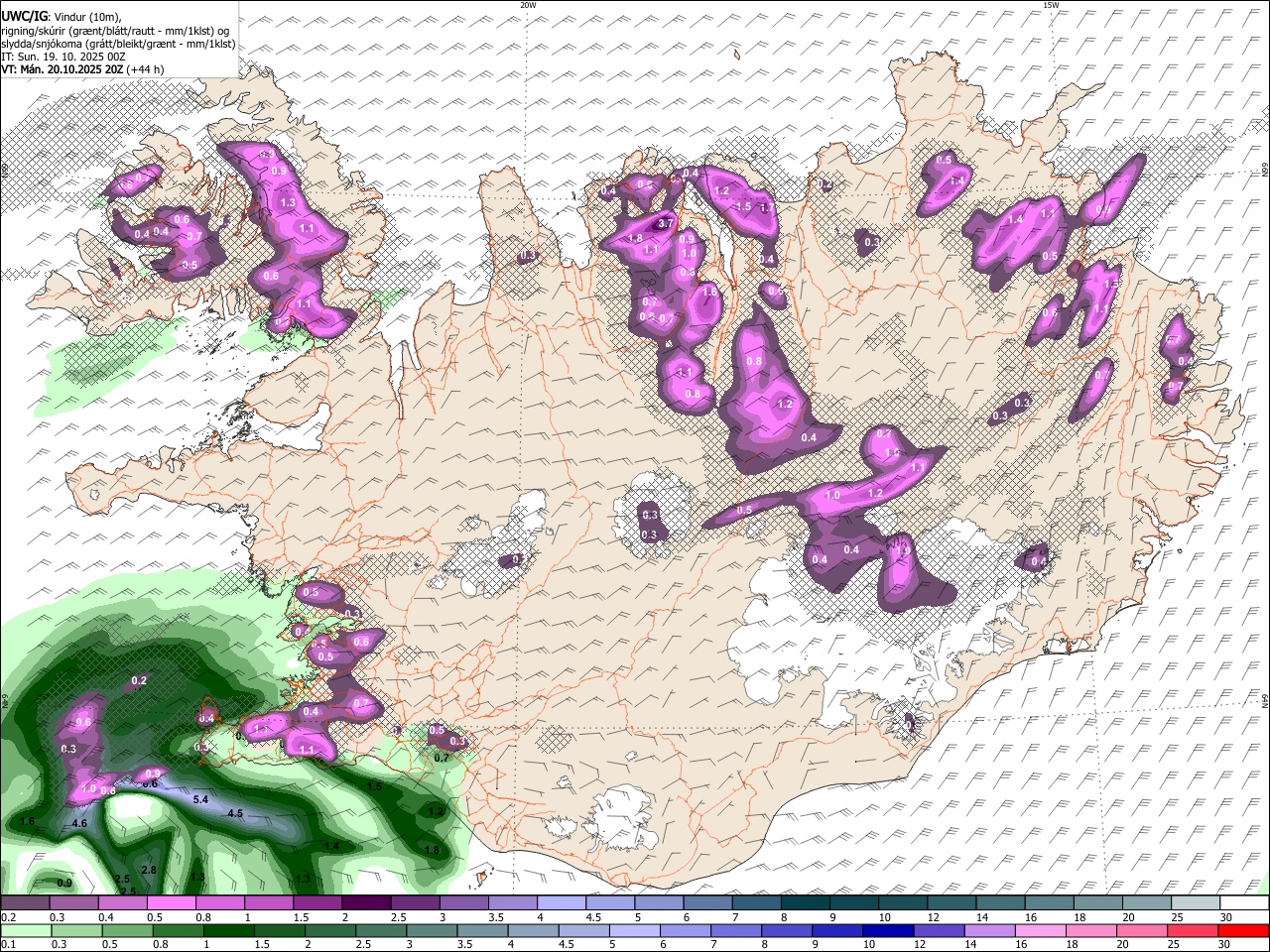
Task: Pick lower-row swatch labelled 0.1 (pale green)
Action: point(26,930)
